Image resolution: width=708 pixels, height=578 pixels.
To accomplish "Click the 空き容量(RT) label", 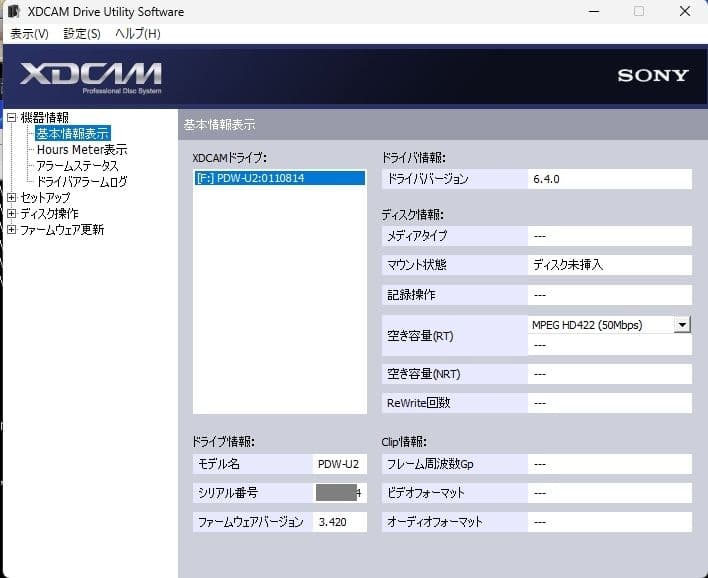I will click(420, 336).
